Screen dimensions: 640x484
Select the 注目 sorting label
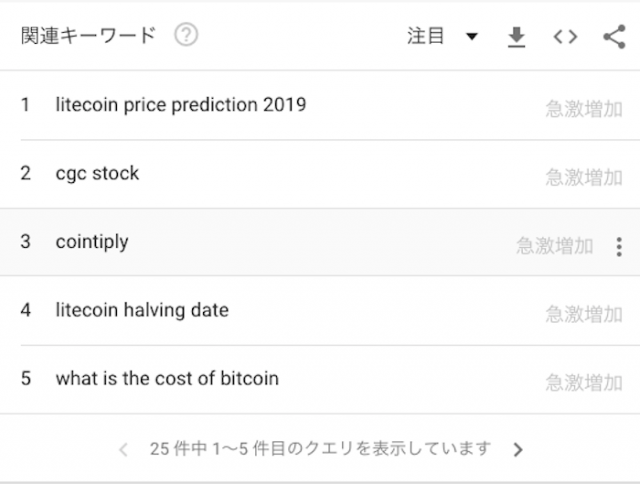425,36
